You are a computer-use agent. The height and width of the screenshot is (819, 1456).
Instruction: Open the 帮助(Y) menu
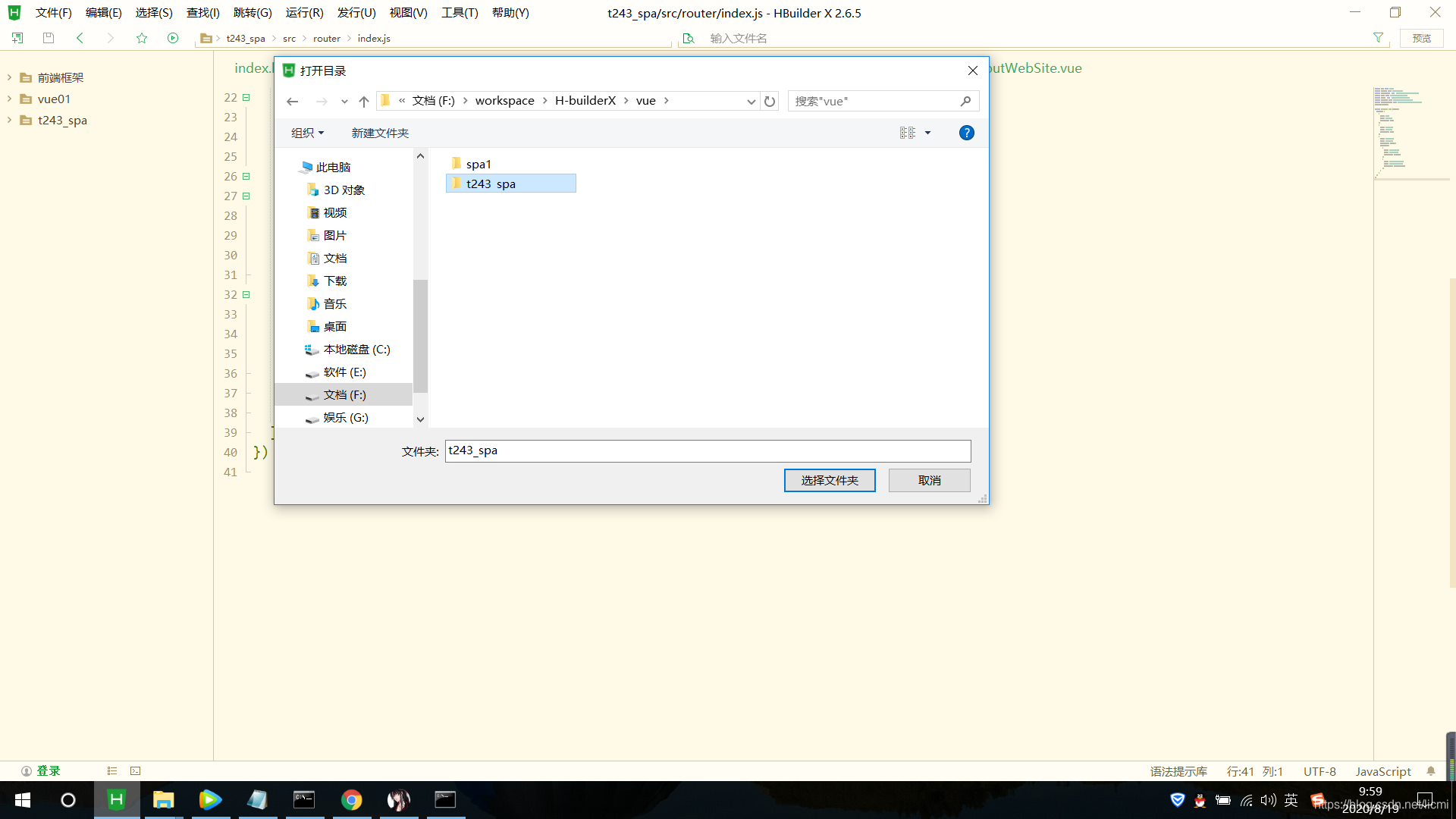tap(510, 13)
